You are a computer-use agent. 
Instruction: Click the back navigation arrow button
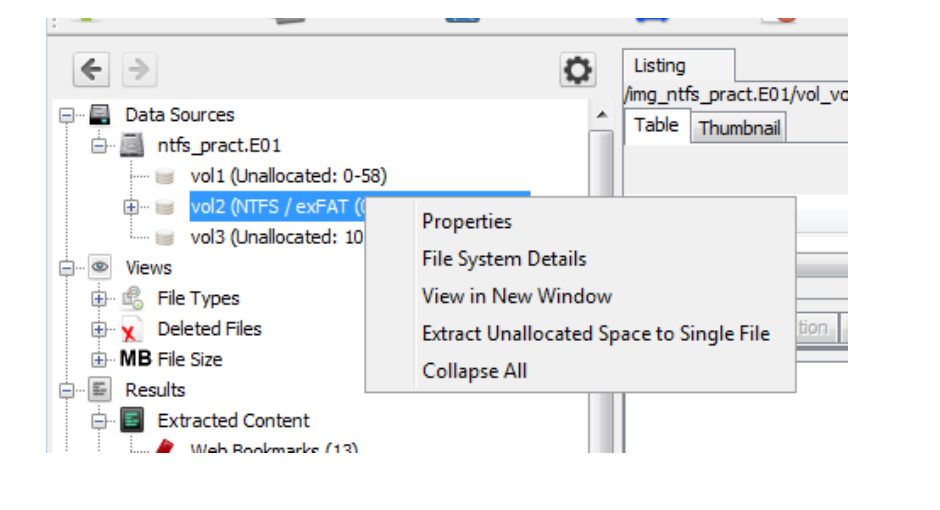coord(91,70)
